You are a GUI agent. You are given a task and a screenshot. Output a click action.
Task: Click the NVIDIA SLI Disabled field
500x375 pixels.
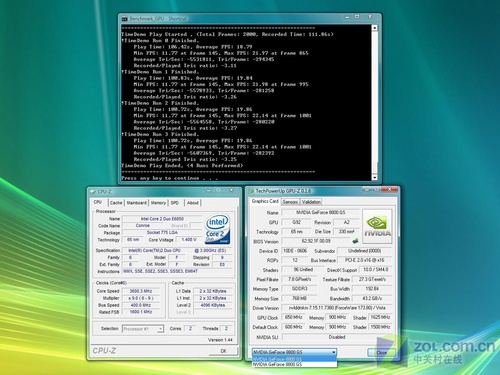(x=337, y=337)
